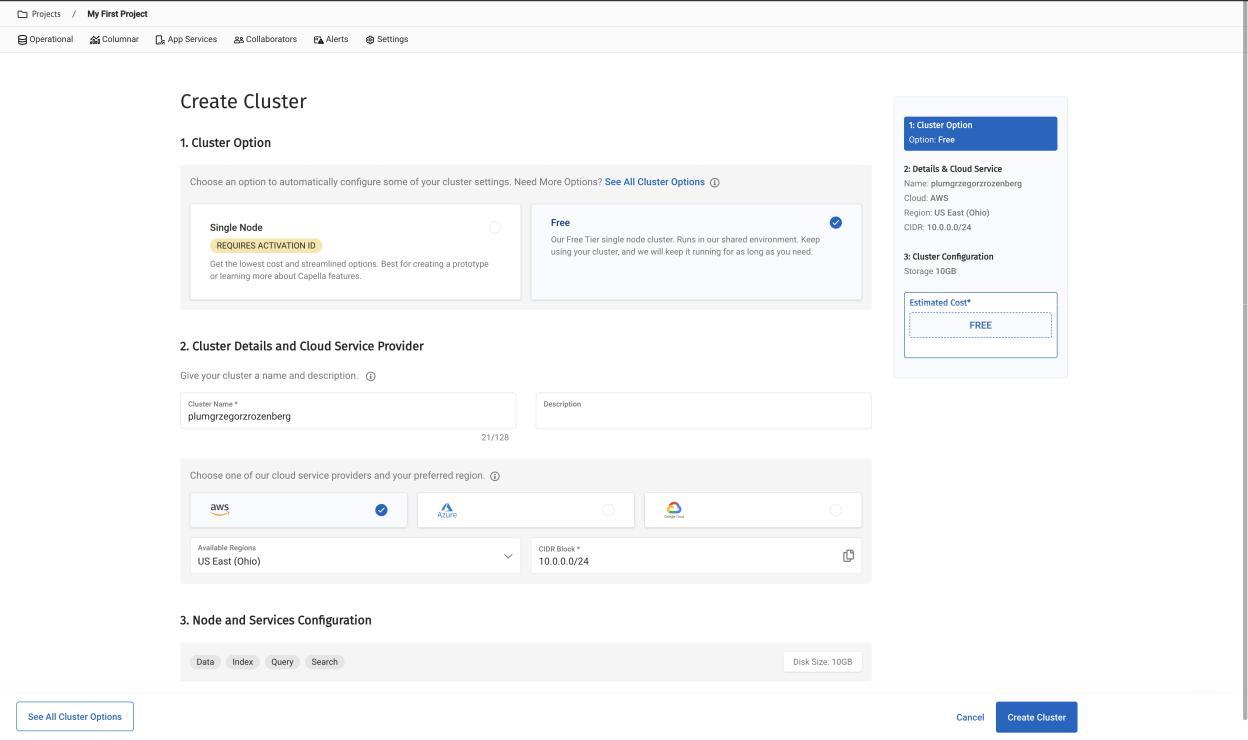Click the Disk Size: 10GB label

(822, 662)
